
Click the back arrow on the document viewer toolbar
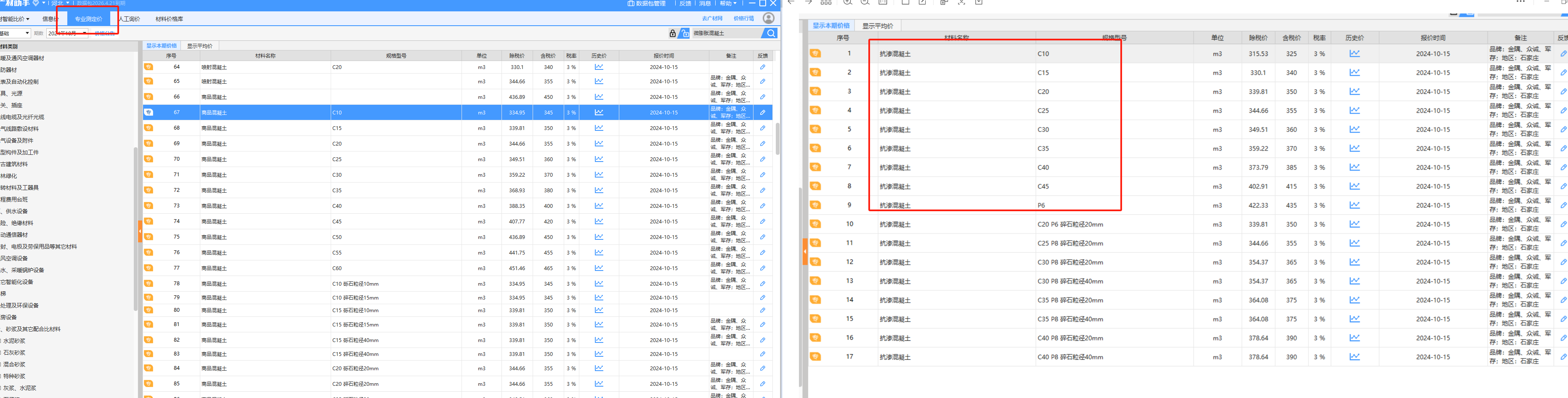pyautogui.click(x=791, y=3)
